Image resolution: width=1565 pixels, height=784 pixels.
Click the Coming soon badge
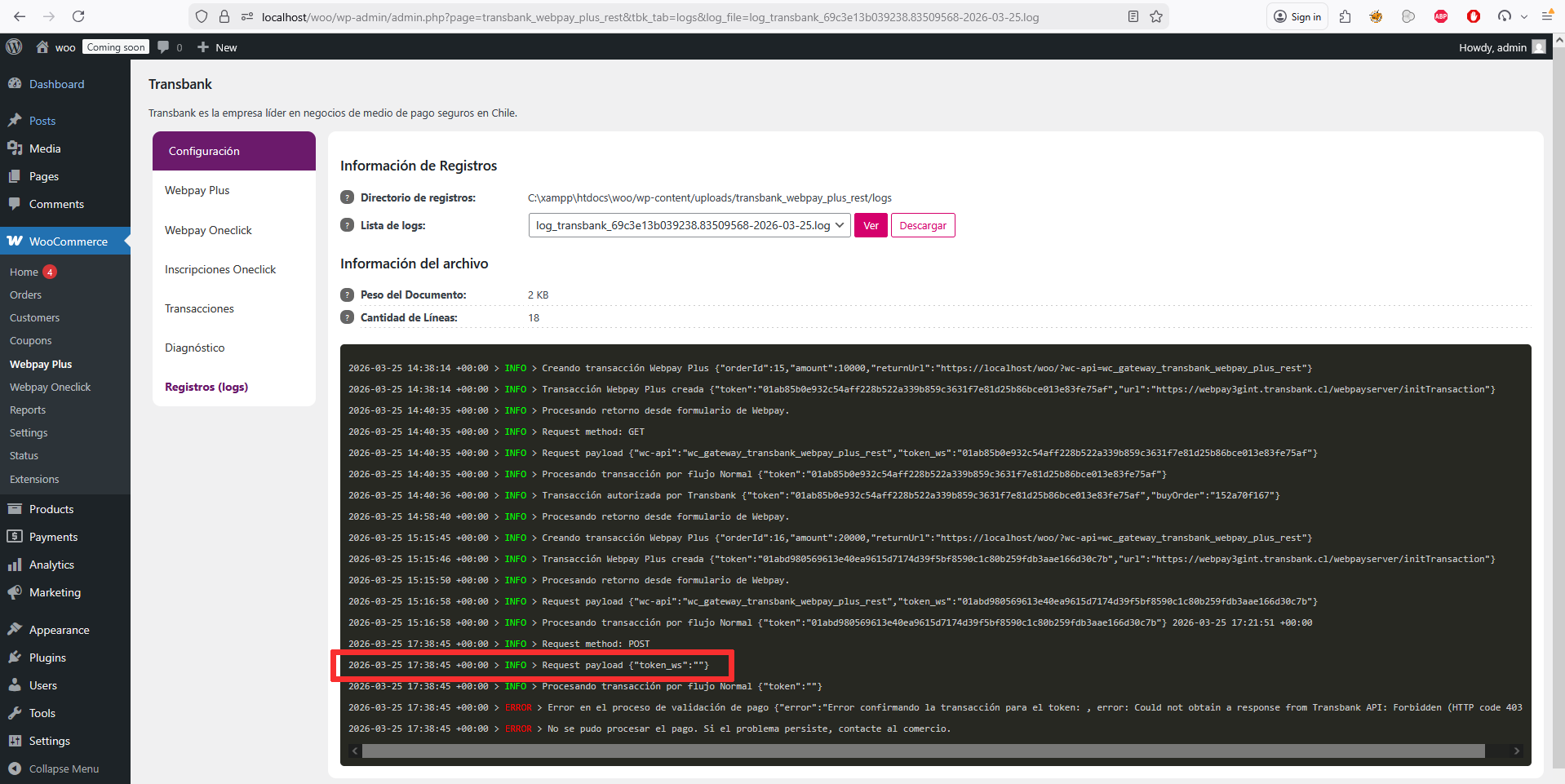(x=116, y=47)
